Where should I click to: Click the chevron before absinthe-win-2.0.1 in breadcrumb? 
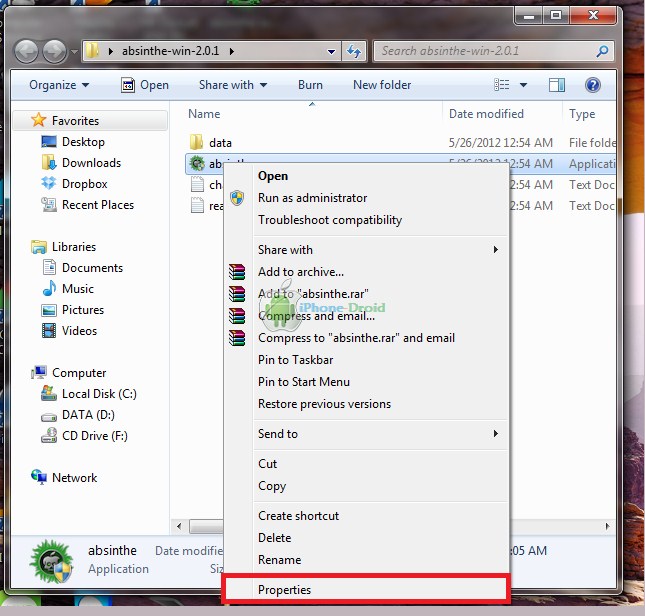(x=111, y=51)
